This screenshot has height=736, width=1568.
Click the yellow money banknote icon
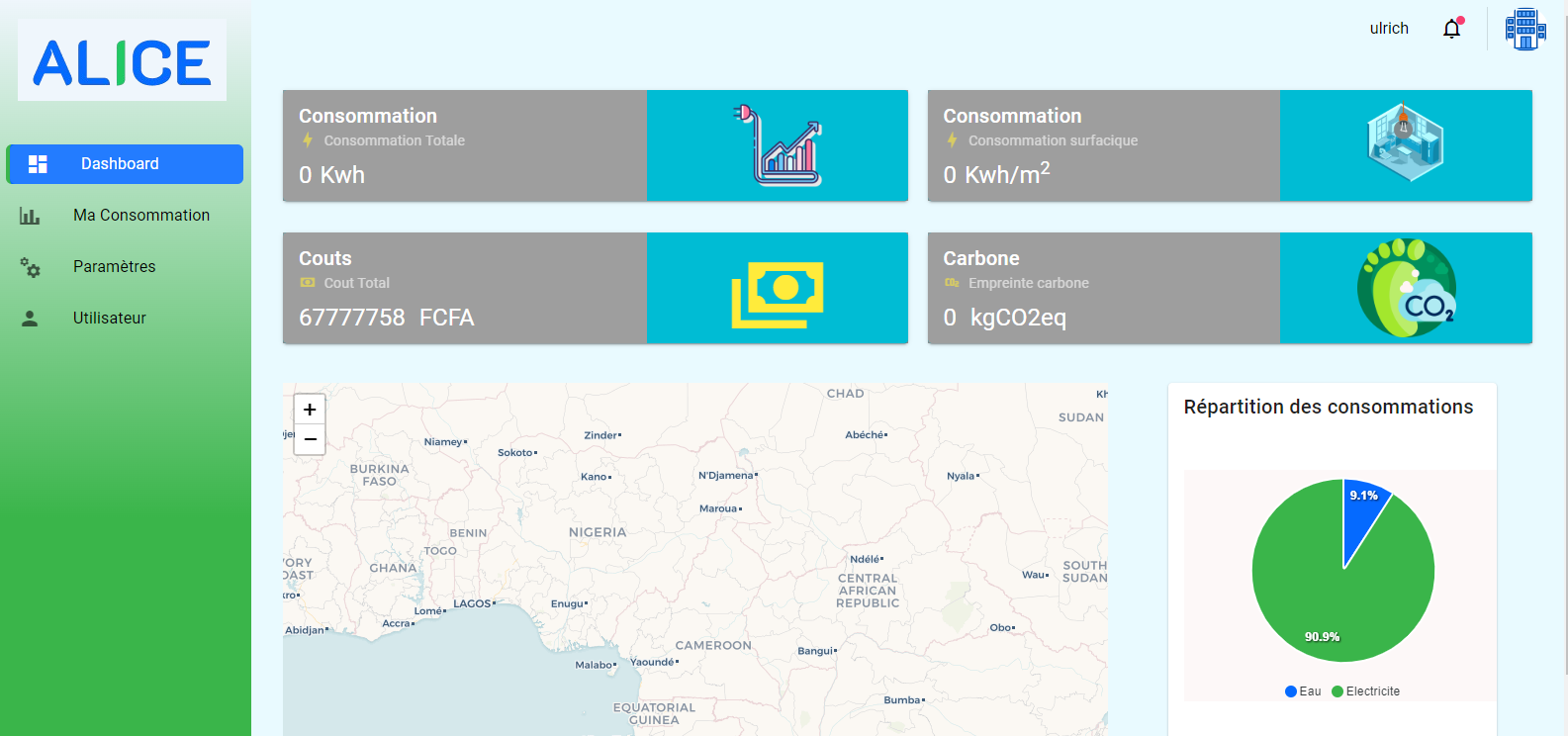pyautogui.click(x=778, y=294)
